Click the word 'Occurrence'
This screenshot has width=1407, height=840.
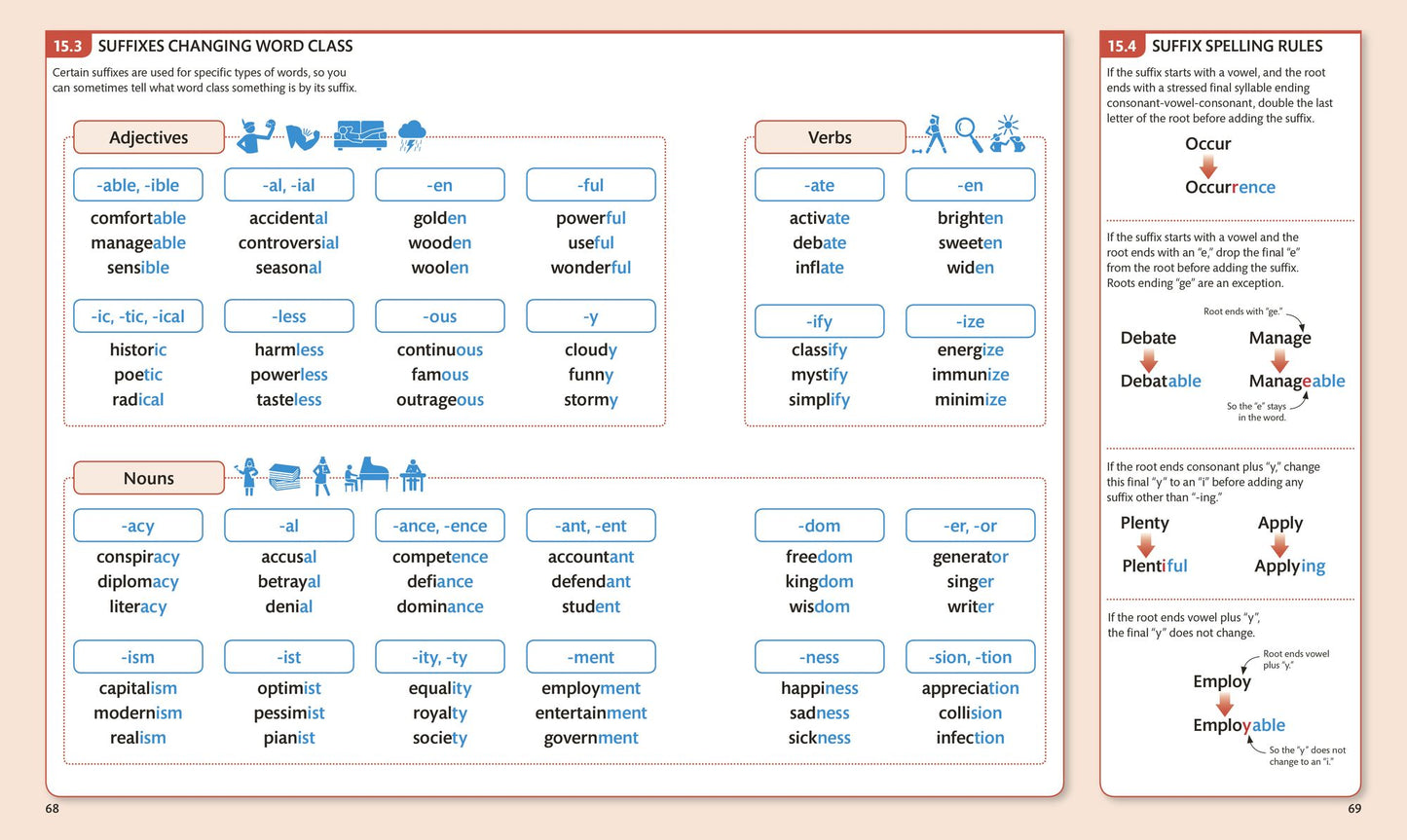pyautogui.click(x=1230, y=187)
